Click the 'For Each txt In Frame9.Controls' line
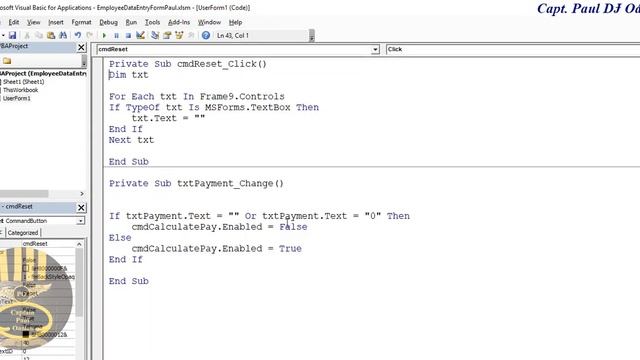 click(x=197, y=97)
